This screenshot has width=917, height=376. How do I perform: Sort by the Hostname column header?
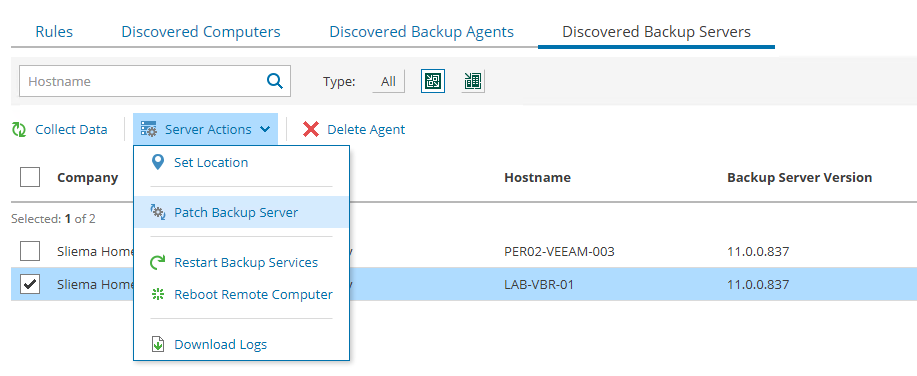pos(537,177)
